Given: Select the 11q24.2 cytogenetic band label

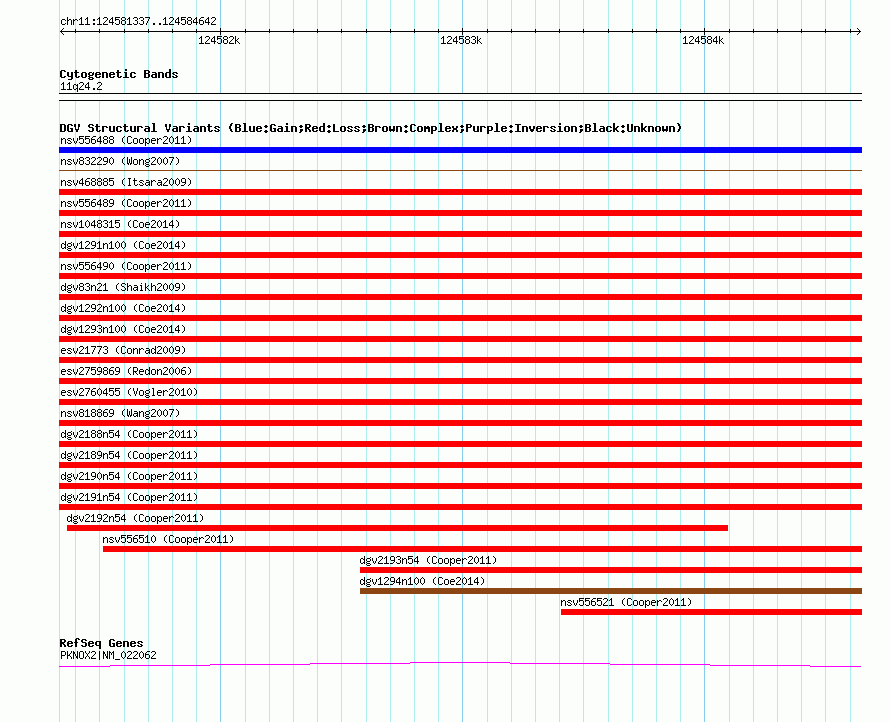Looking at the screenshot, I should [x=81, y=86].
